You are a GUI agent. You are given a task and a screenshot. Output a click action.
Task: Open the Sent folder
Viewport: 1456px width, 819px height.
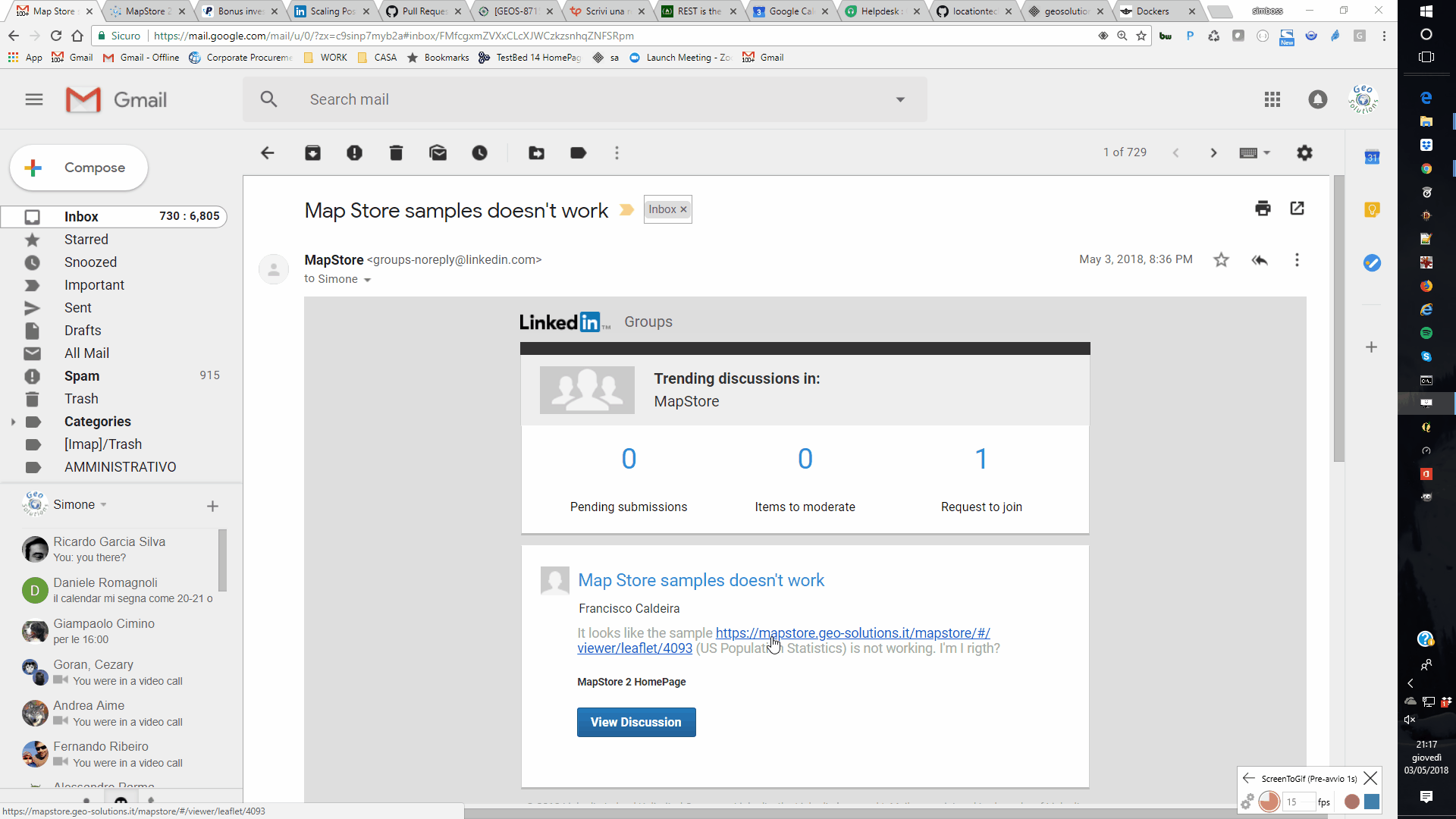coord(114,308)
